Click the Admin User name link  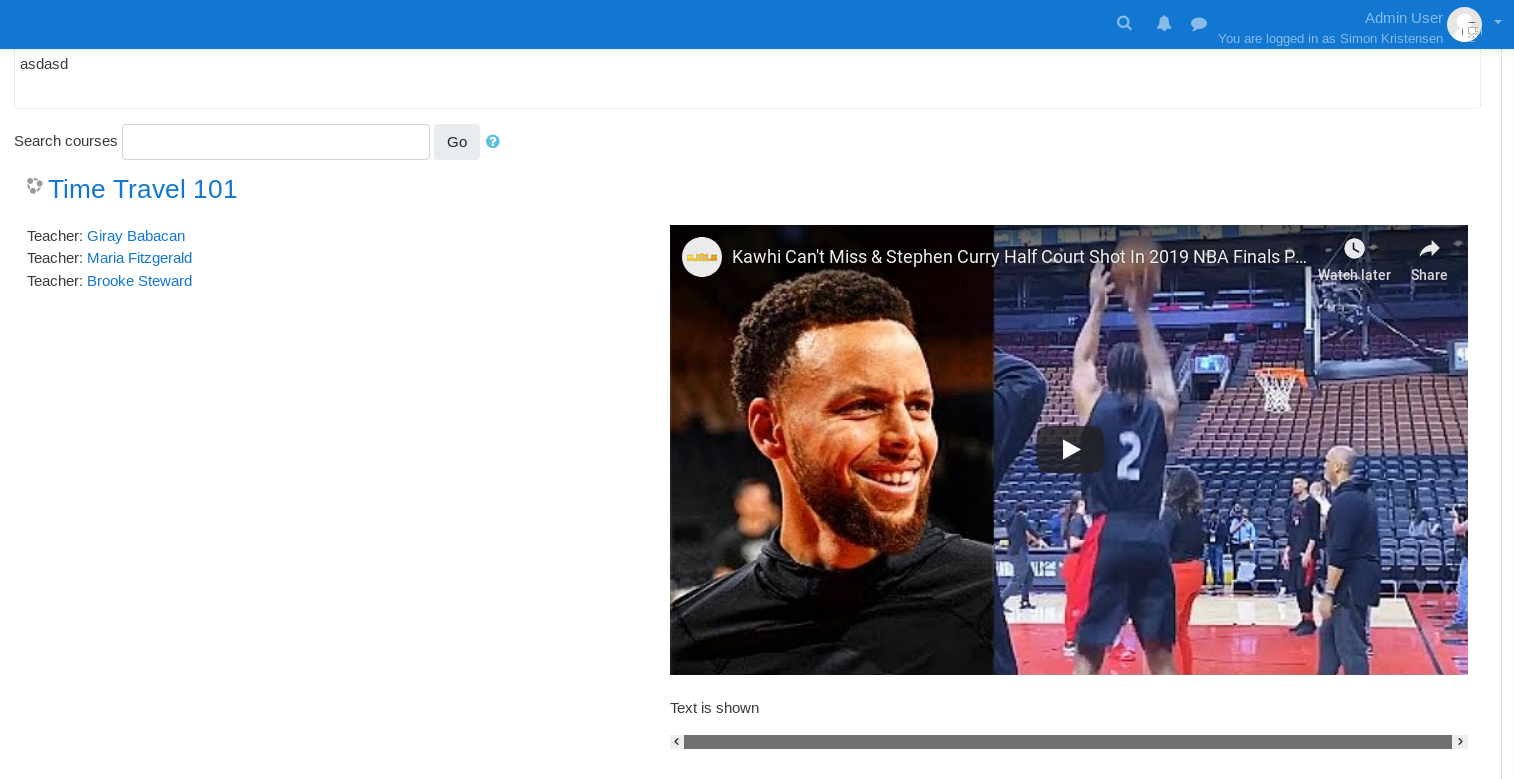1403,17
